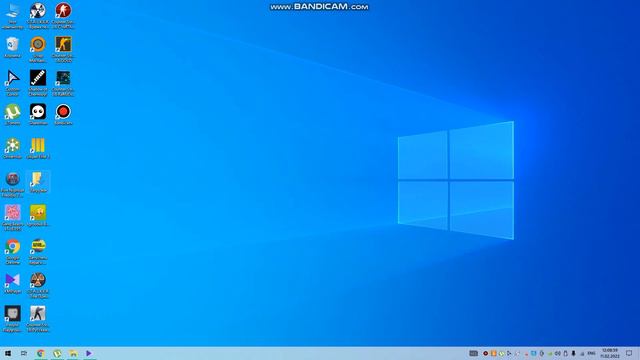Open the Windows Start menu
The image size is (640, 360).
(x=8, y=353)
